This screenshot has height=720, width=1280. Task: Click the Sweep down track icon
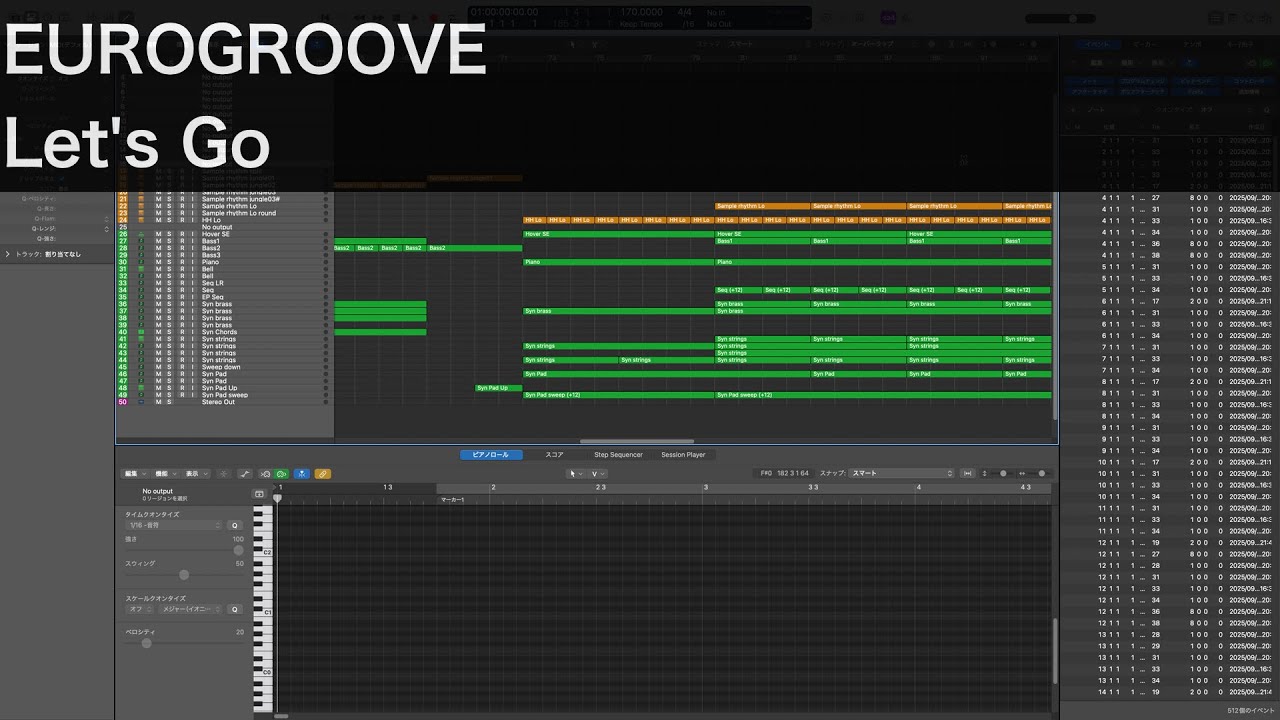click(141, 367)
